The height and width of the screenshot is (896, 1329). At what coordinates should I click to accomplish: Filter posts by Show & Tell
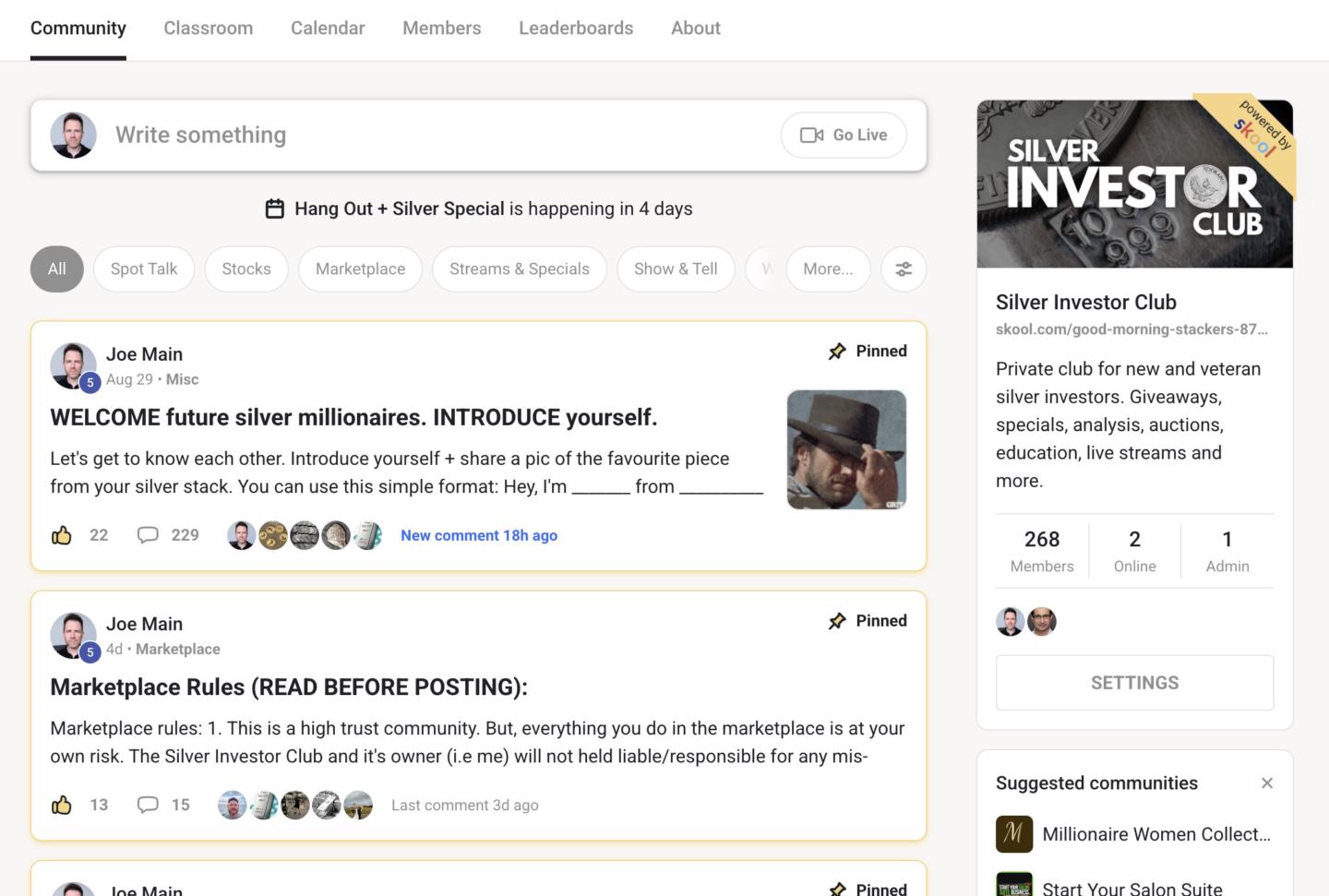click(676, 269)
